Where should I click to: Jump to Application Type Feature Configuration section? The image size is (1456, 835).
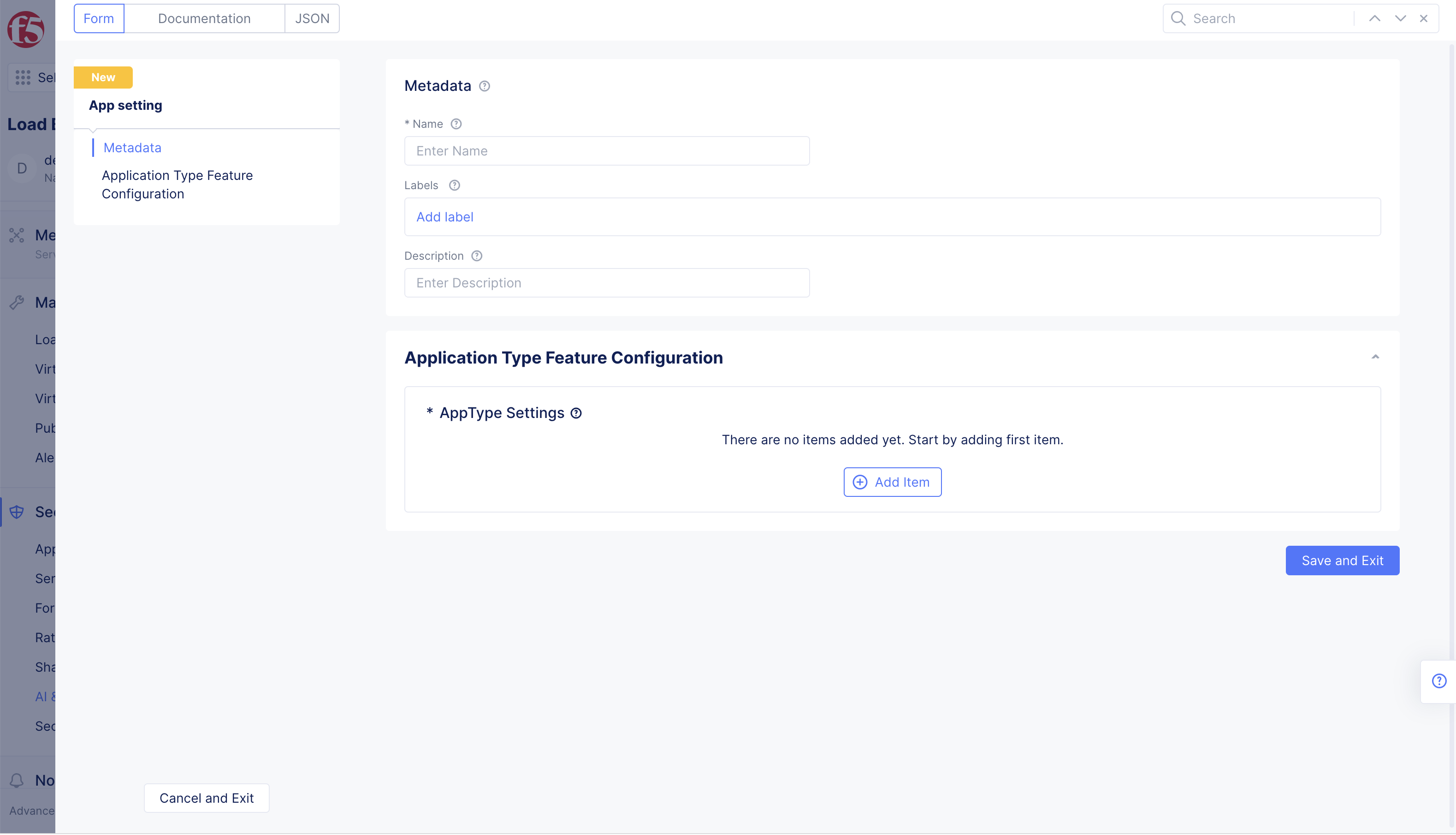tap(177, 185)
